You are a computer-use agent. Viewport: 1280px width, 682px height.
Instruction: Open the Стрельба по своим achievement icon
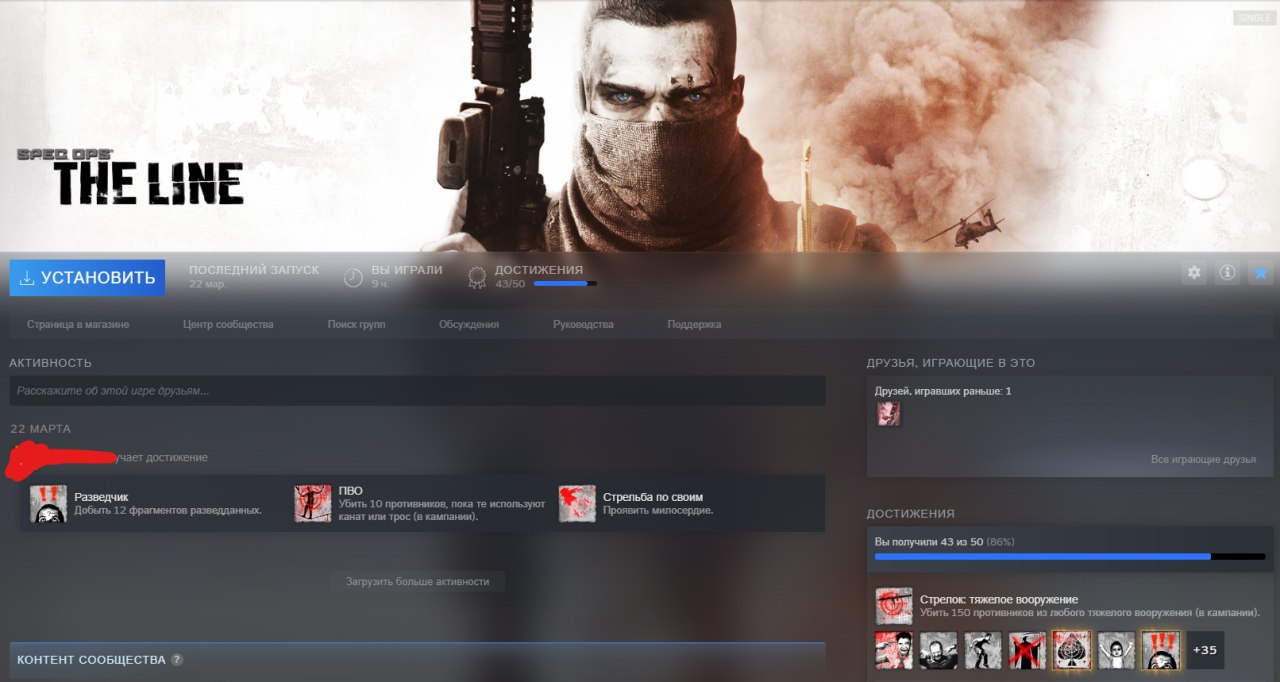click(x=577, y=503)
